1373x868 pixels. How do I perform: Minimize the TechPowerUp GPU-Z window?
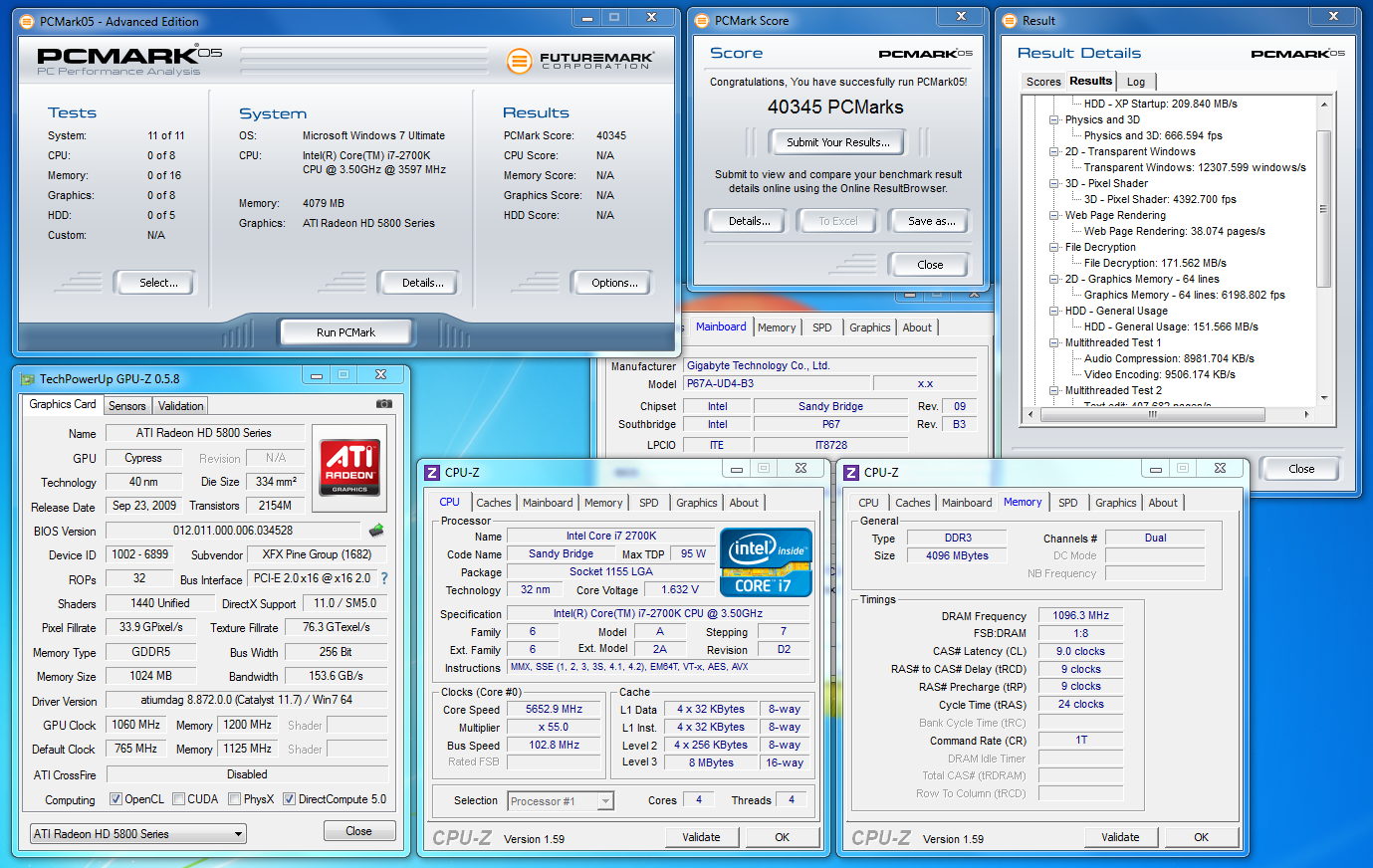click(x=317, y=375)
